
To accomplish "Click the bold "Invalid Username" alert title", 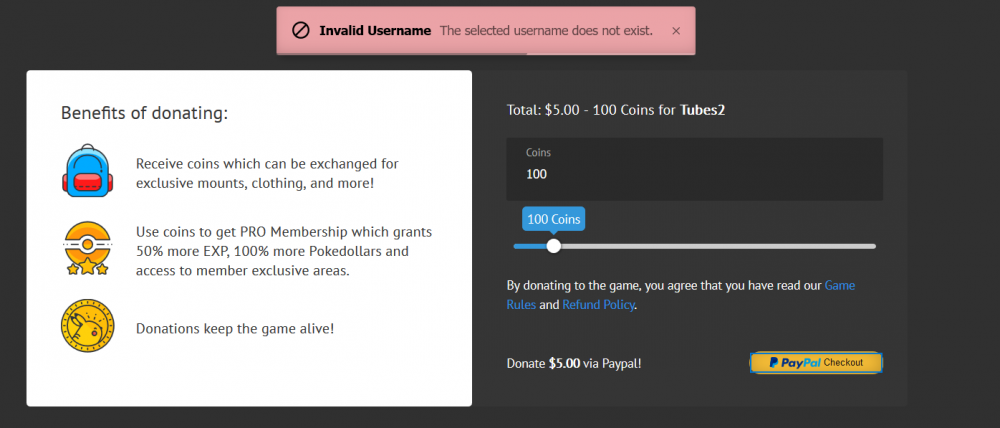I will coord(375,31).
